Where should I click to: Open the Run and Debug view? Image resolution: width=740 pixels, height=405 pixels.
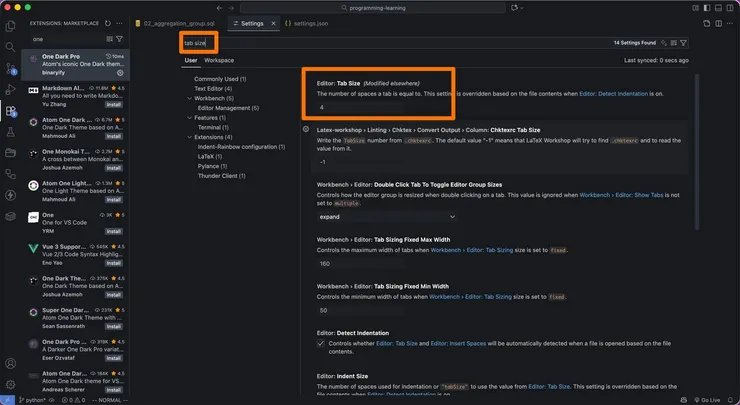click(x=10, y=90)
